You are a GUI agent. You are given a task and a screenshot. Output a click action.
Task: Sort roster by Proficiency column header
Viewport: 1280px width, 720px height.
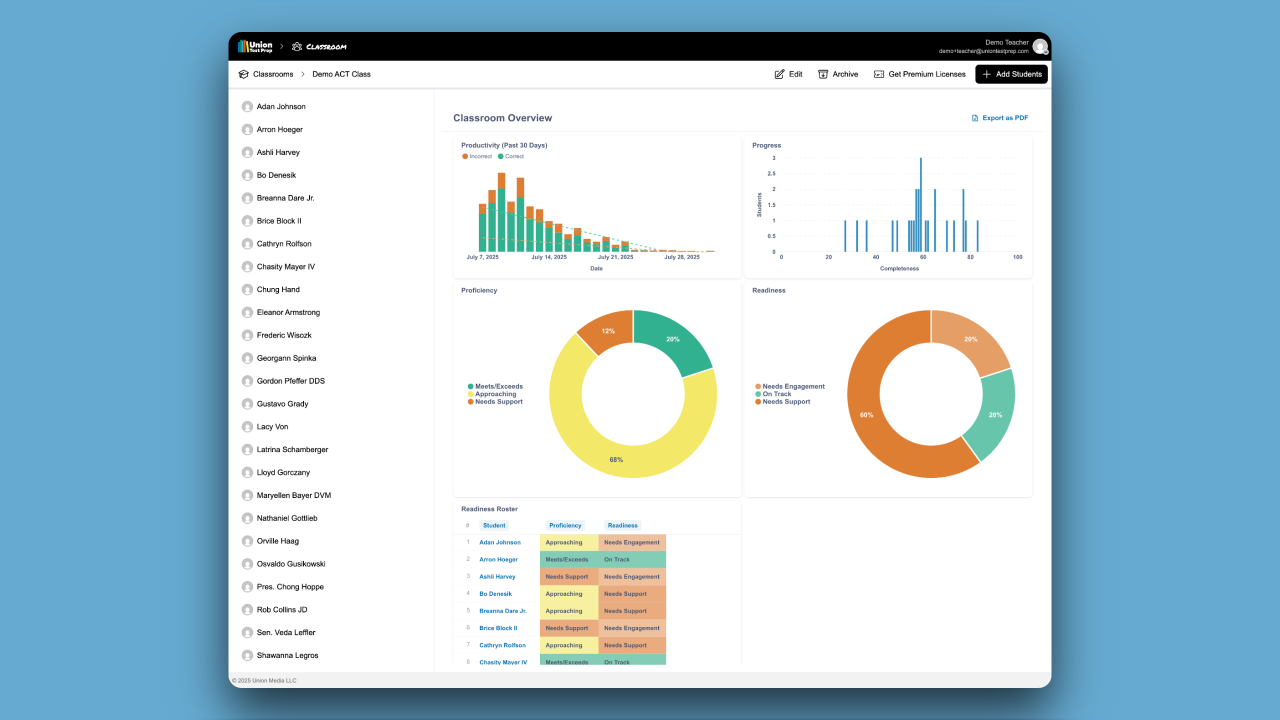tap(564, 525)
